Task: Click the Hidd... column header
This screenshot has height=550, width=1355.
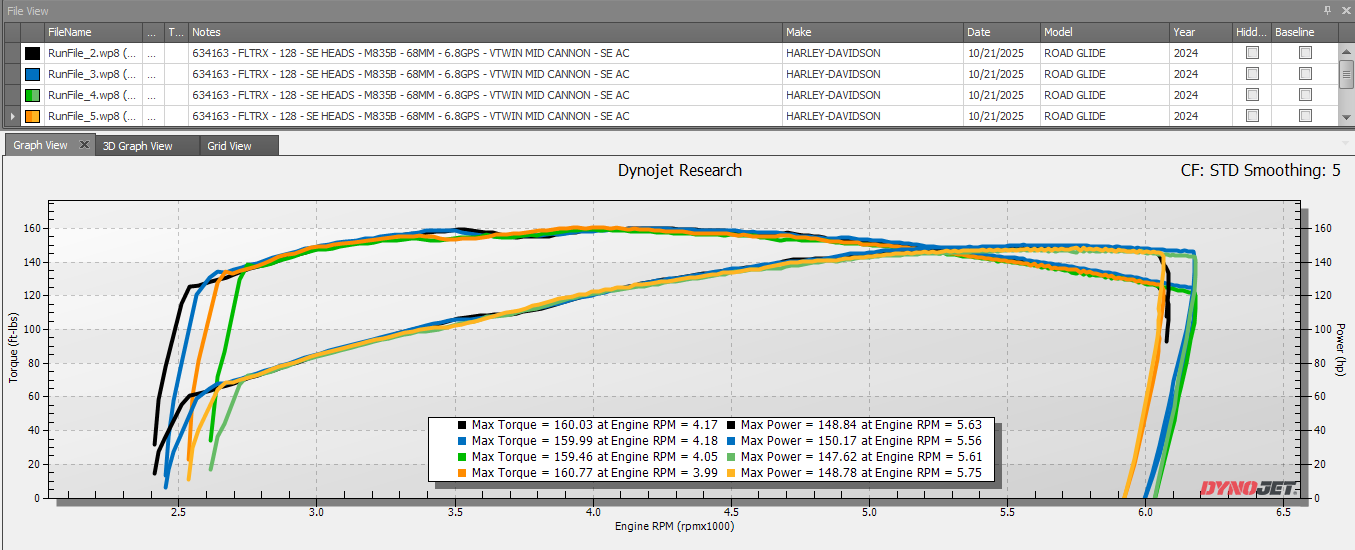Action: [1252, 32]
